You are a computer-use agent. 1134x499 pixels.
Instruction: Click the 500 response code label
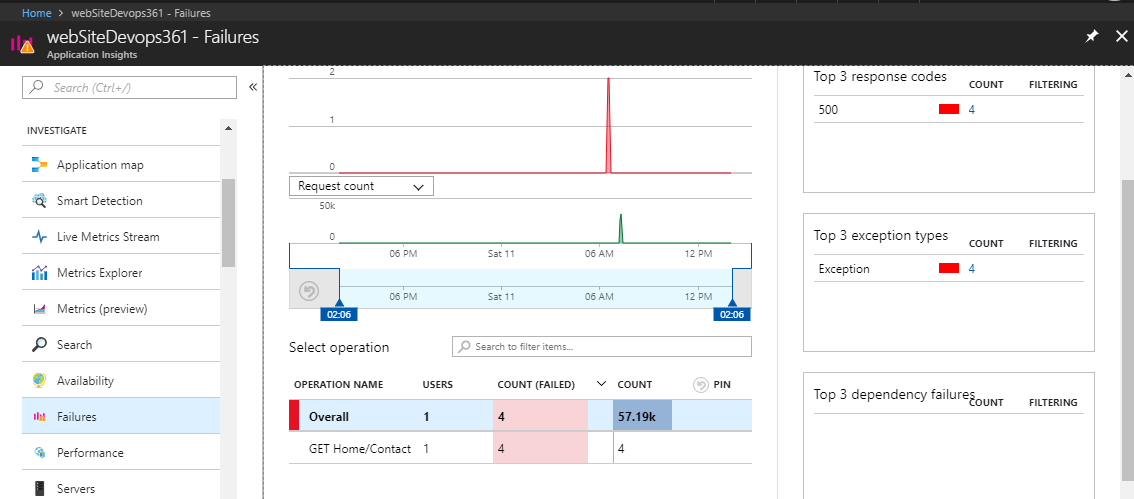[x=828, y=110]
